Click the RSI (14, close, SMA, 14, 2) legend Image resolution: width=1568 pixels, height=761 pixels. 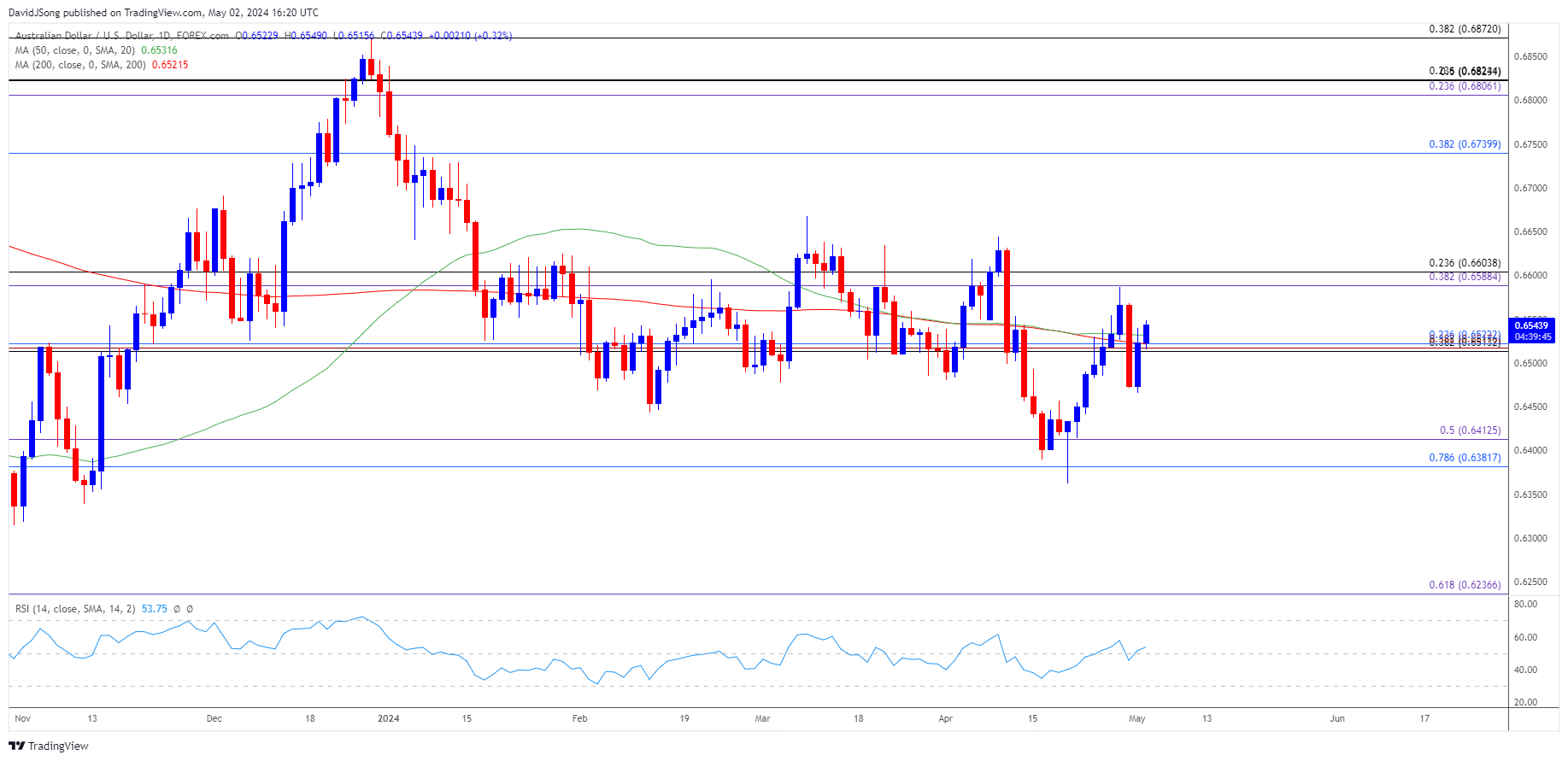(x=75, y=609)
